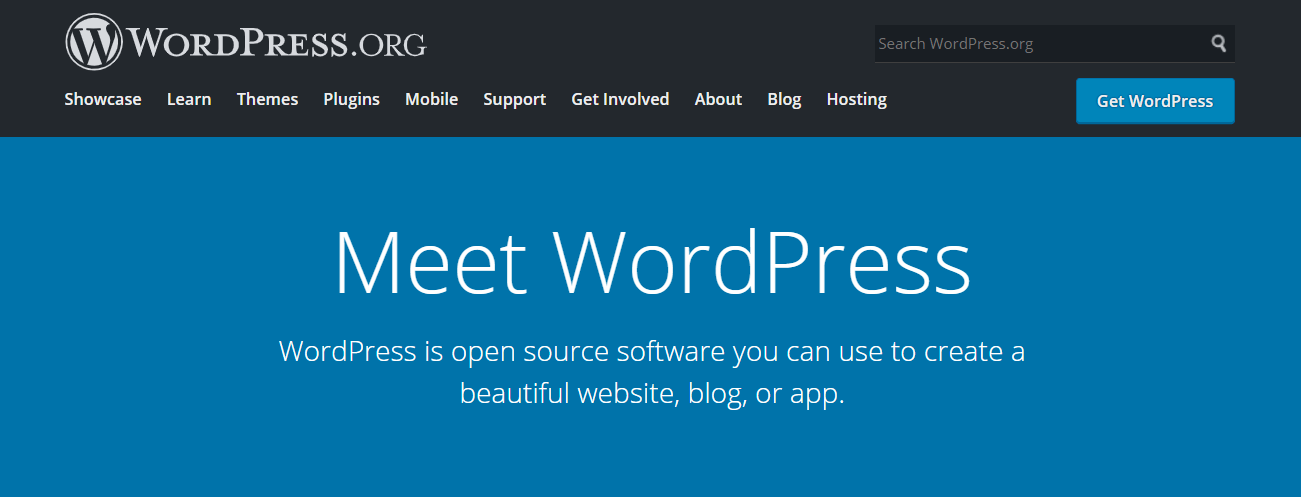Image resolution: width=1301 pixels, height=497 pixels.
Task: Click the line starting 'WordPress is open source'
Action: (x=651, y=352)
